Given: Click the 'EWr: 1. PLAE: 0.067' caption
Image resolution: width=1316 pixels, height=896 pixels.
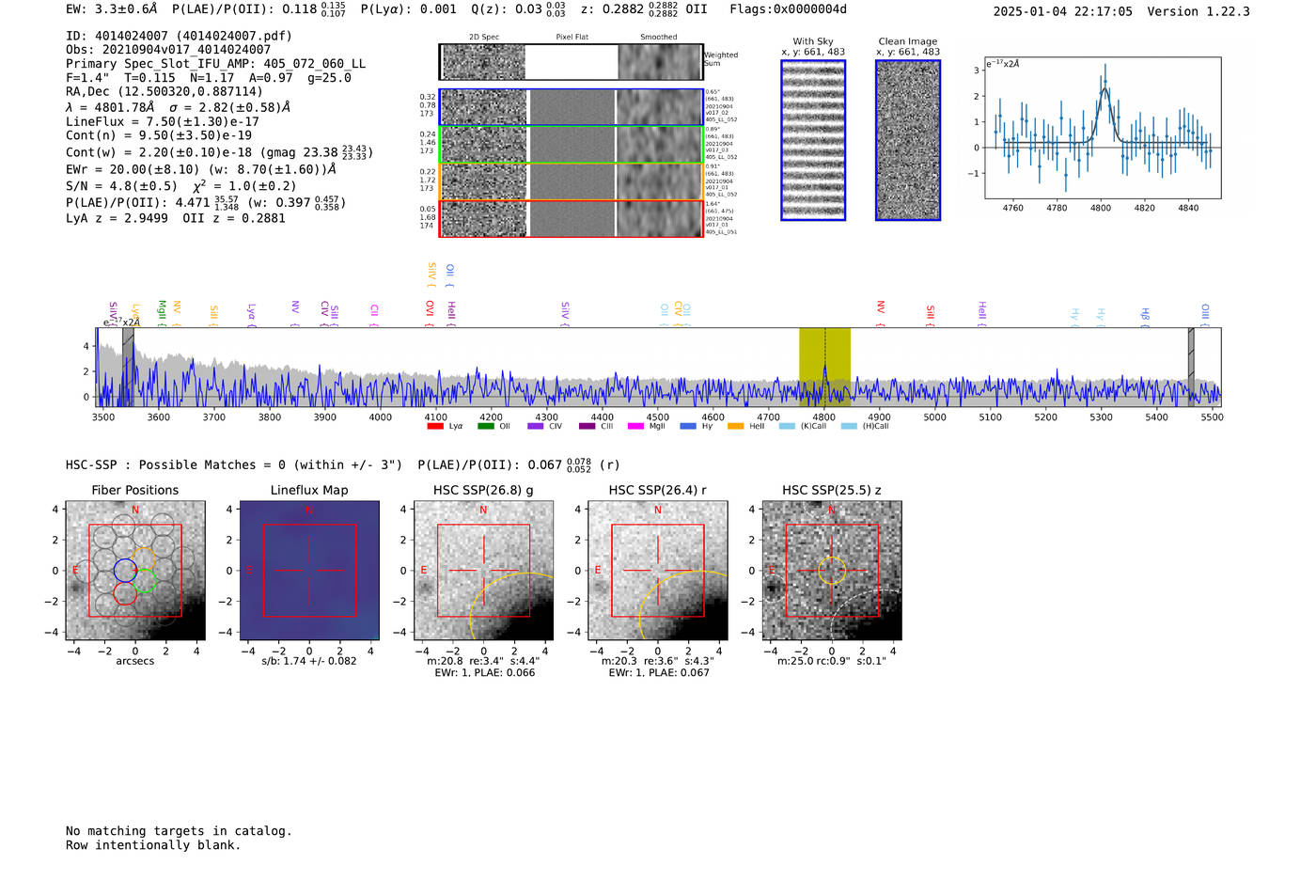Looking at the screenshot, I should (659, 673).
